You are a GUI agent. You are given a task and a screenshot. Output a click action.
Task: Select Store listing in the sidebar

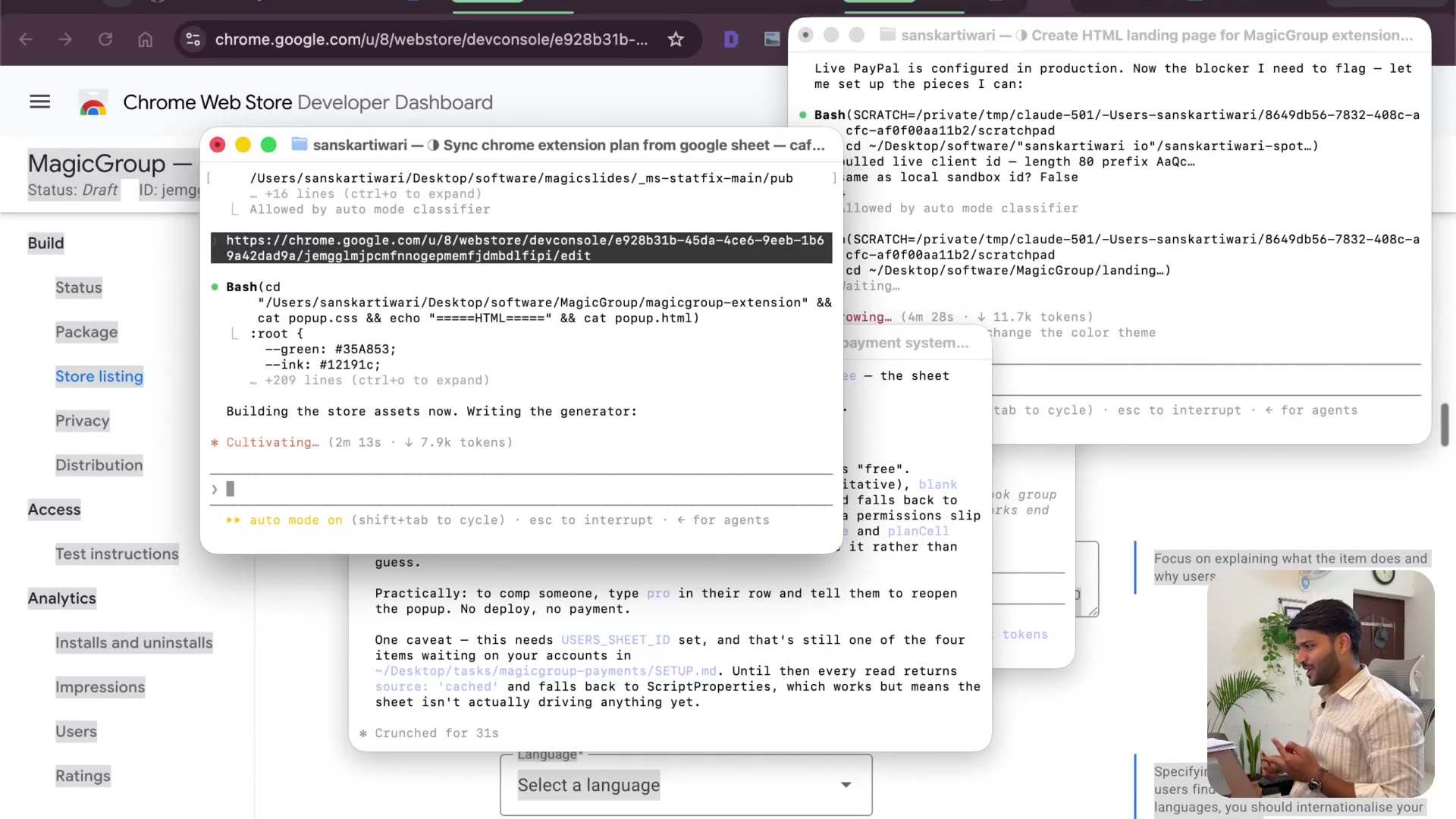pyautogui.click(x=99, y=376)
